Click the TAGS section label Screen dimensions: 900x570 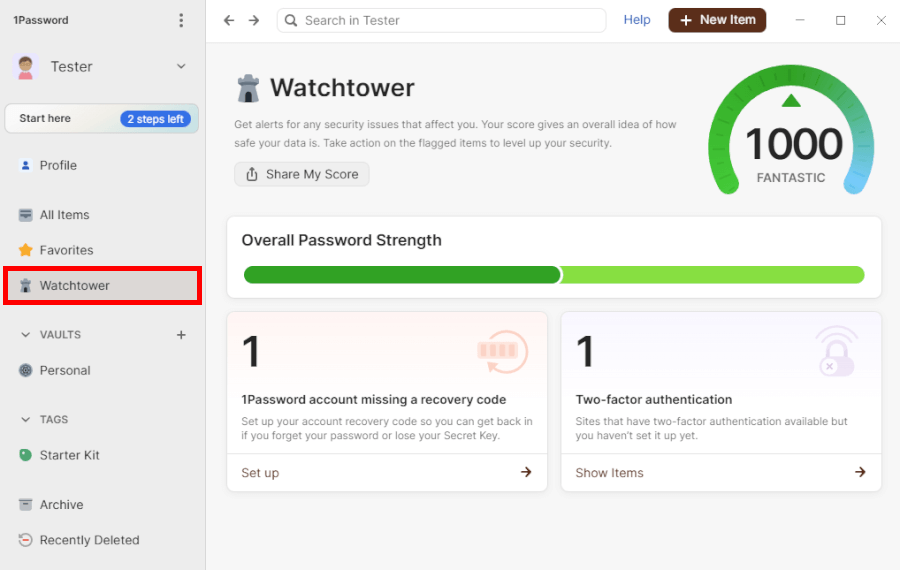tap(54, 420)
